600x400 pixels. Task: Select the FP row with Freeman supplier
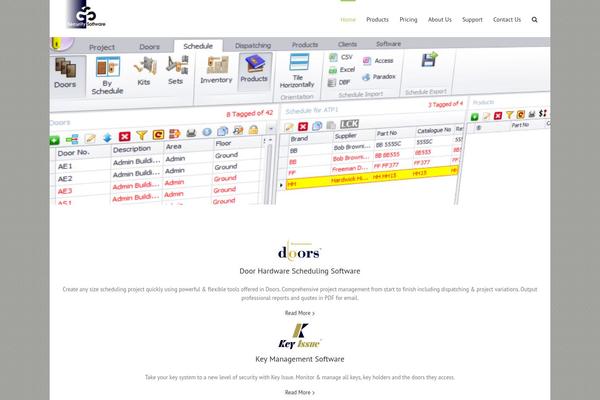click(372, 168)
